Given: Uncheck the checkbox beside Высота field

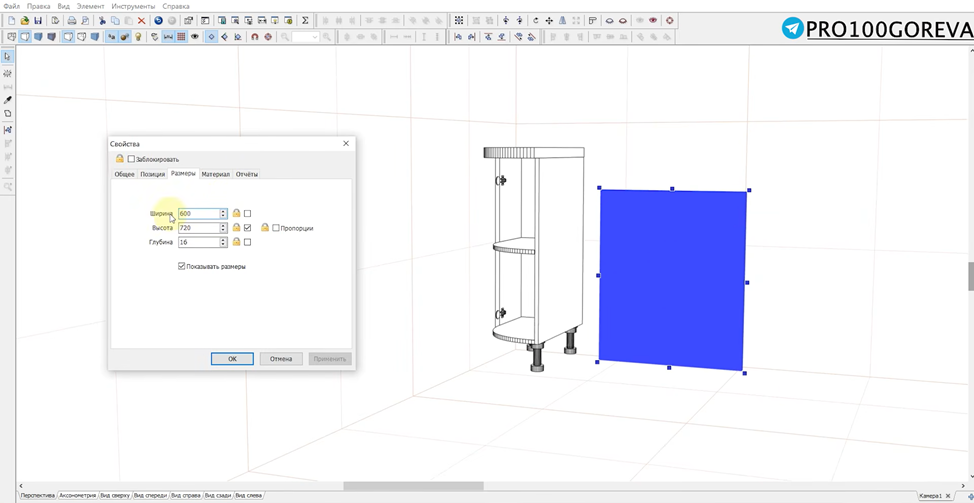Looking at the screenshot, I should click(247, 228).
